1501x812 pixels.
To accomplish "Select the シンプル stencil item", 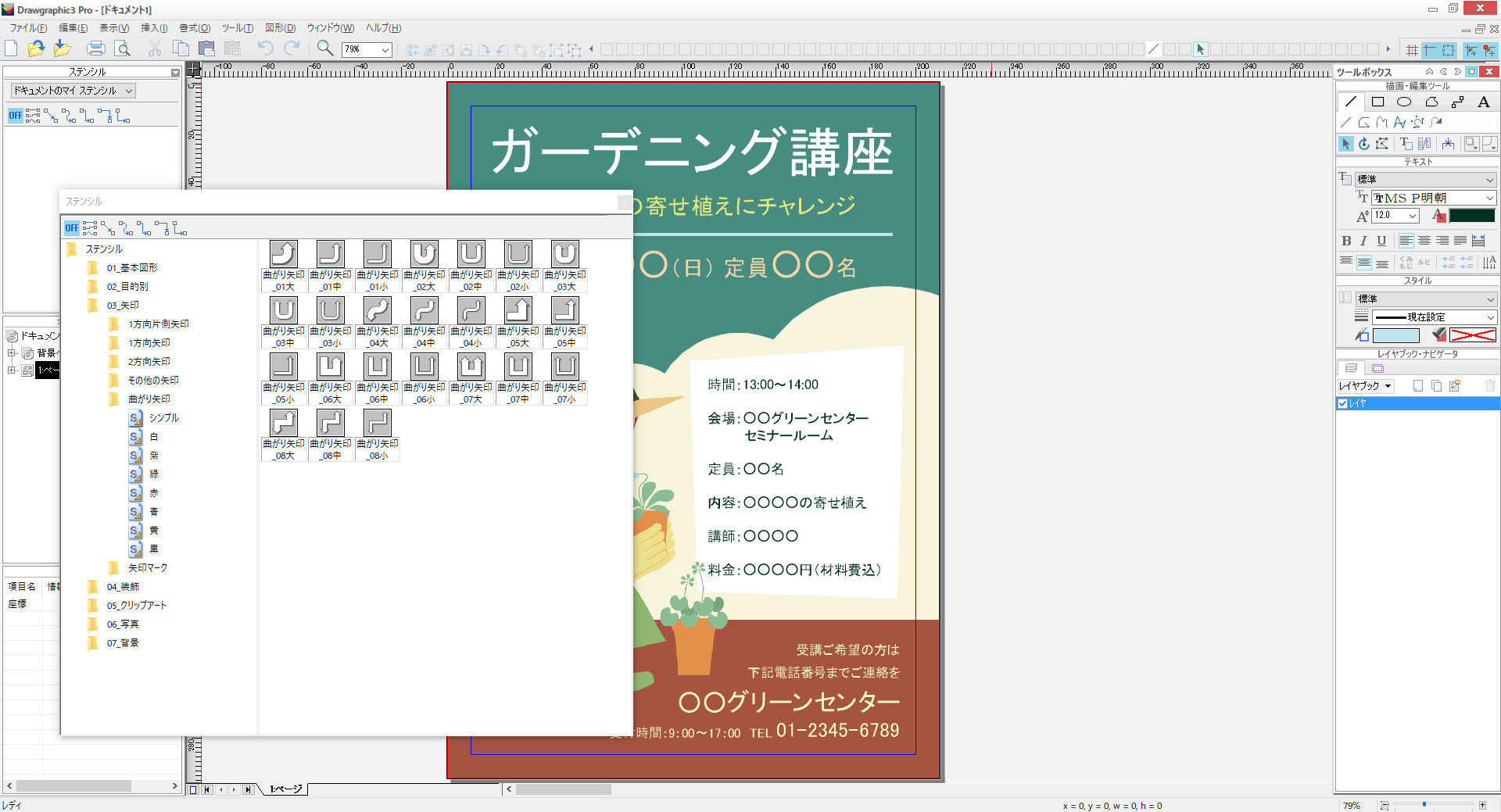I will tap(163, 418).
